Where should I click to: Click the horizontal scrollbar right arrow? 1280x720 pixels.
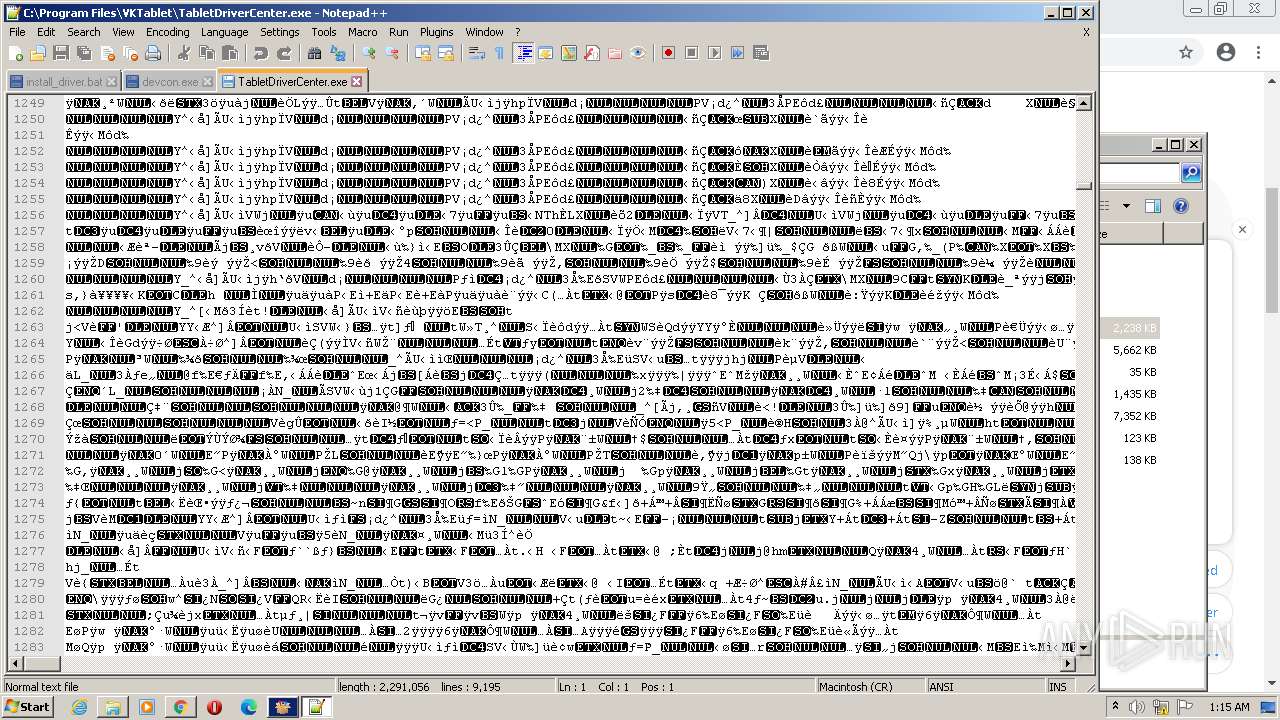[1067, 664]
